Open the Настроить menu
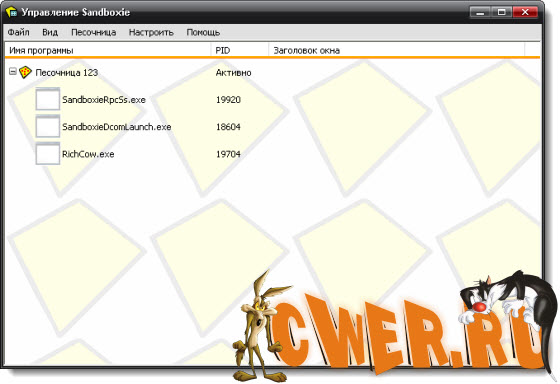Screen dimensions: 560x384 pos(151,33)
